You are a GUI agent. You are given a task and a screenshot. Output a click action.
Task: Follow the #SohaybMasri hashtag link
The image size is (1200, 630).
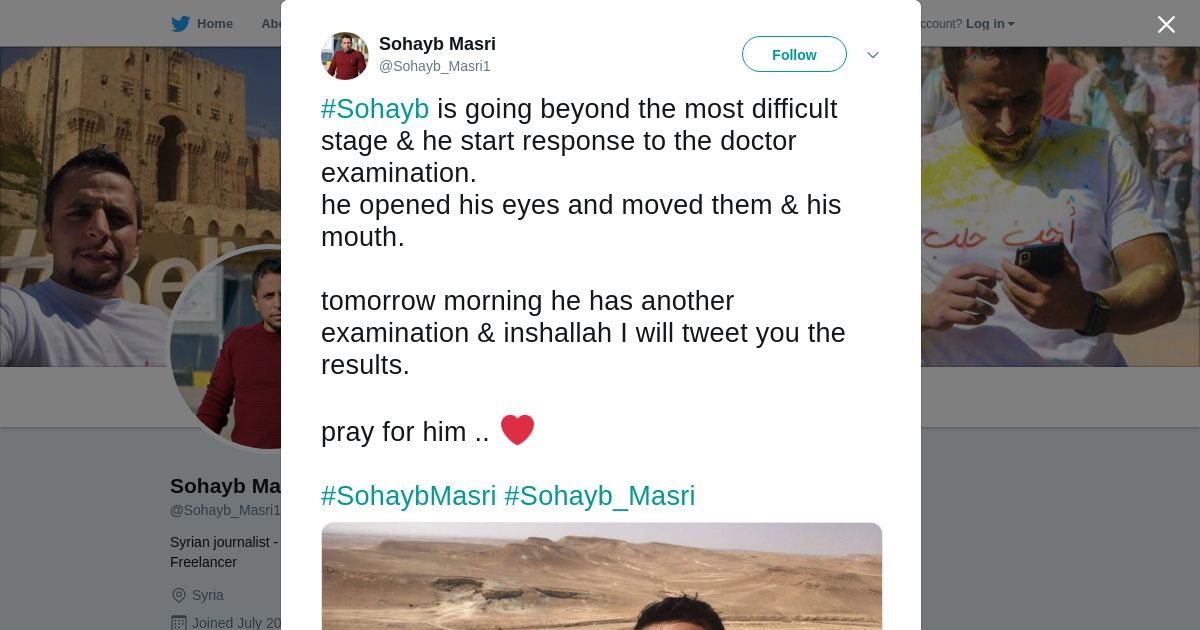(408, 496)
